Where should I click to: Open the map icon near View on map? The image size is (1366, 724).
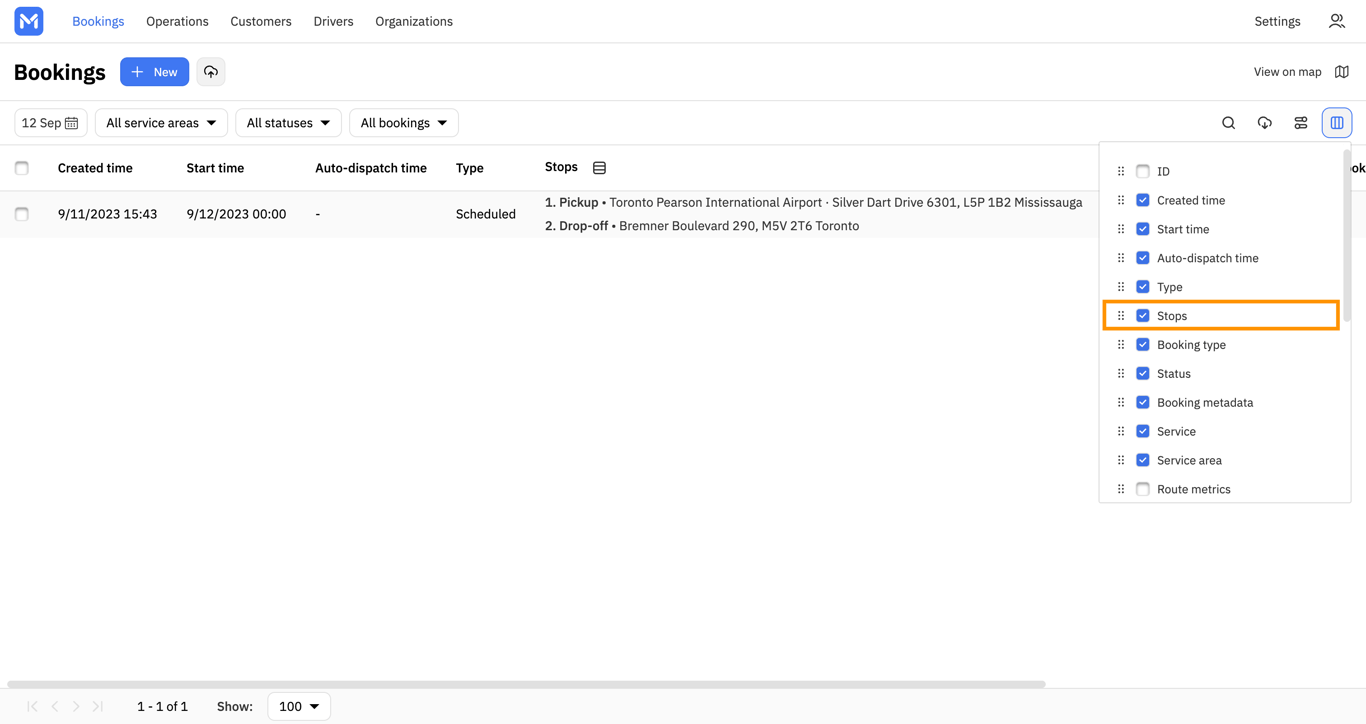click(x=1342, y=72)
